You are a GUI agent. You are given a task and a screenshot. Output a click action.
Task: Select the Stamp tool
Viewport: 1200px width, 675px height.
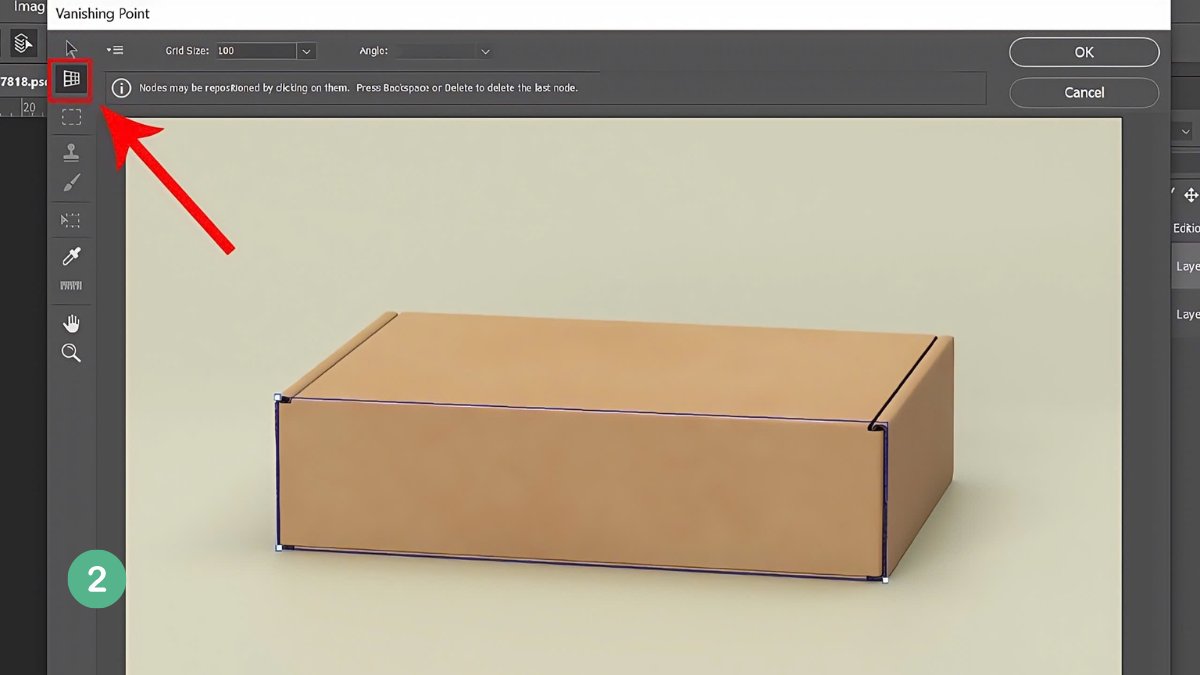point(71,152)
